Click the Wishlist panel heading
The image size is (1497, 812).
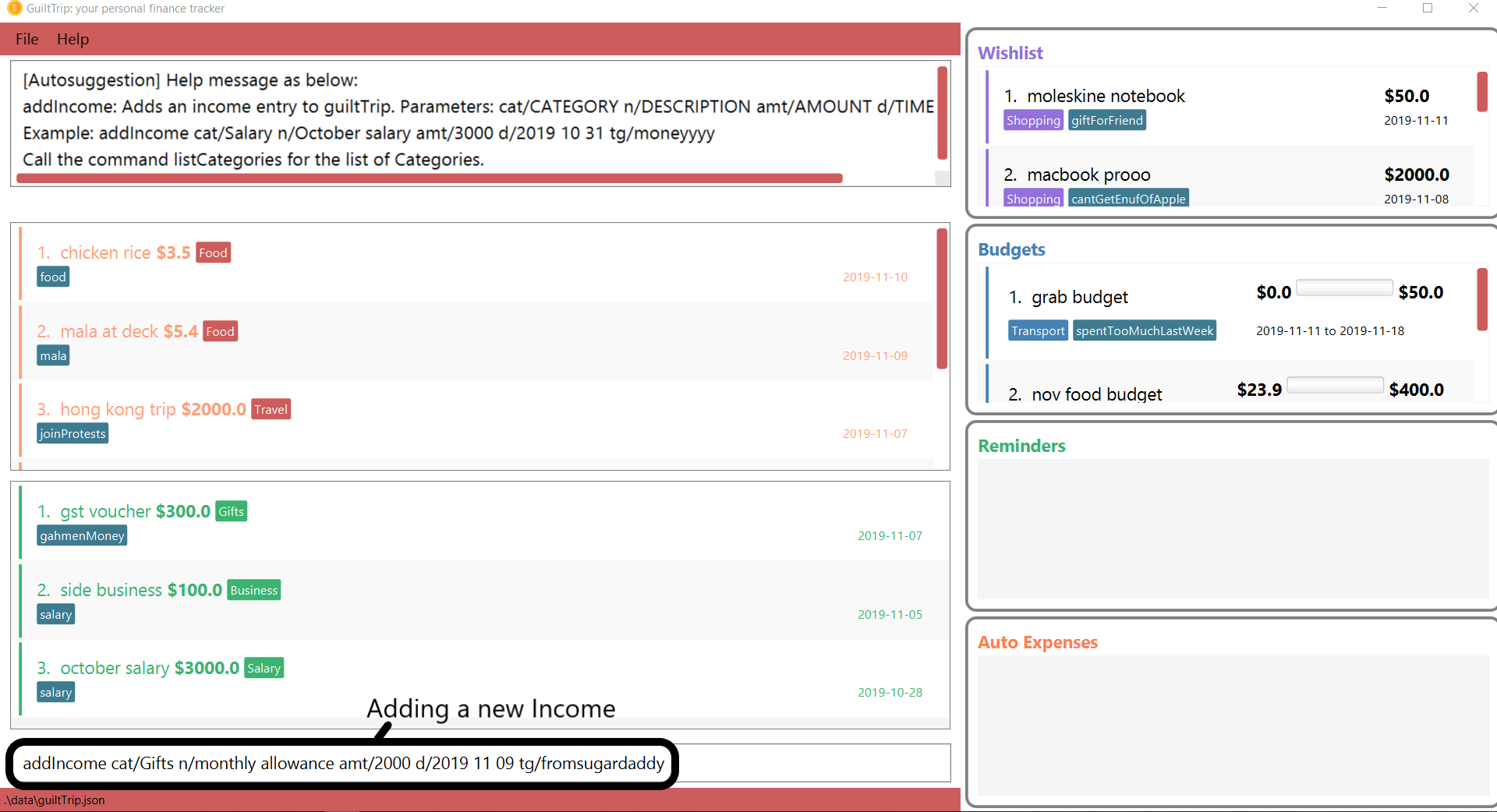[1010, 53]
